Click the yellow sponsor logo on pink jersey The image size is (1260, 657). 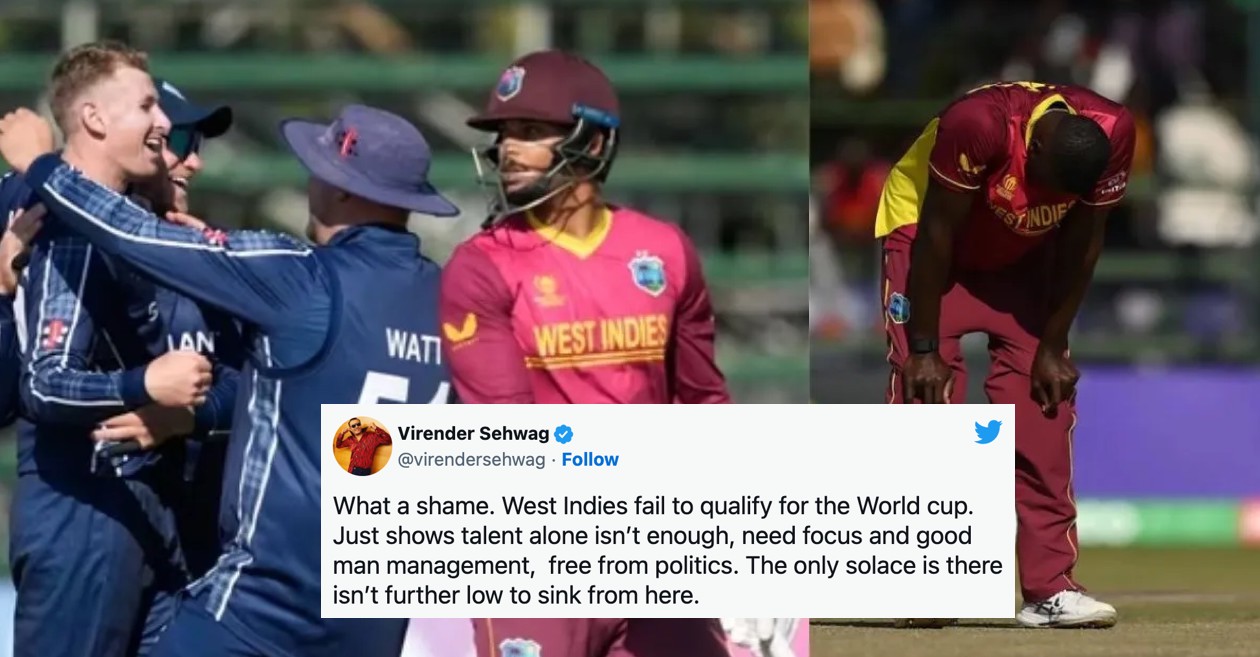tap(461, 332)
